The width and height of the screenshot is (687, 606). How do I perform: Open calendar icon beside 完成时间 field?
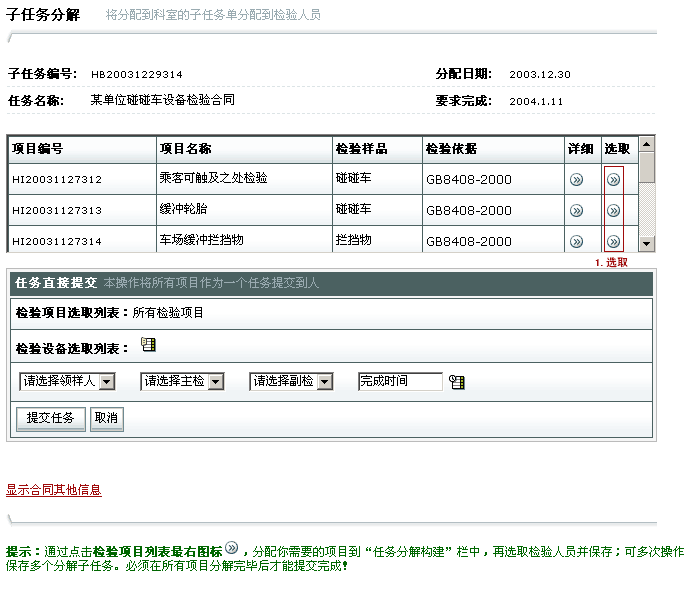[458, 382]
